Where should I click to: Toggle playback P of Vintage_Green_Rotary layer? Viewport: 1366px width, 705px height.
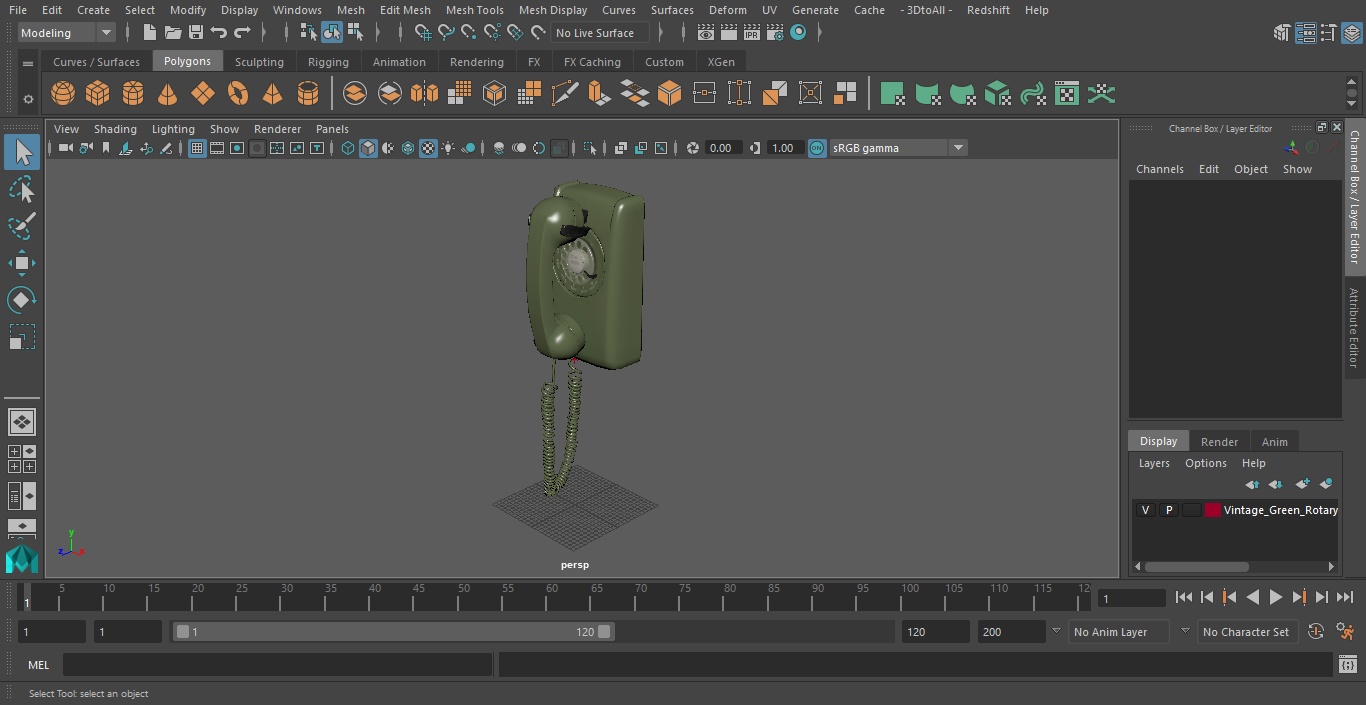[1168, 510]
